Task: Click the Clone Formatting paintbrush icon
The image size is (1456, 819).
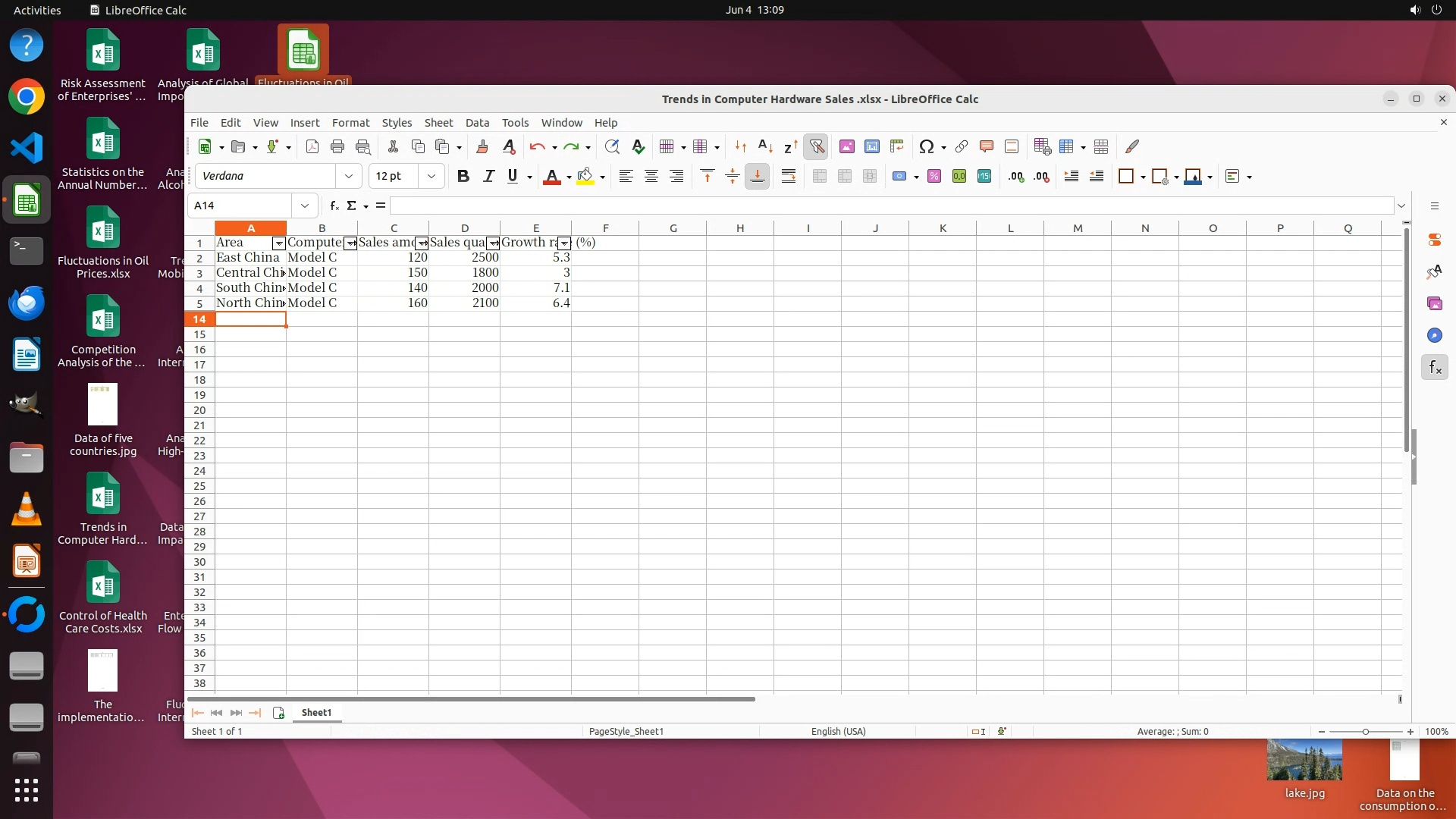Action: click(x=482, y=147)
